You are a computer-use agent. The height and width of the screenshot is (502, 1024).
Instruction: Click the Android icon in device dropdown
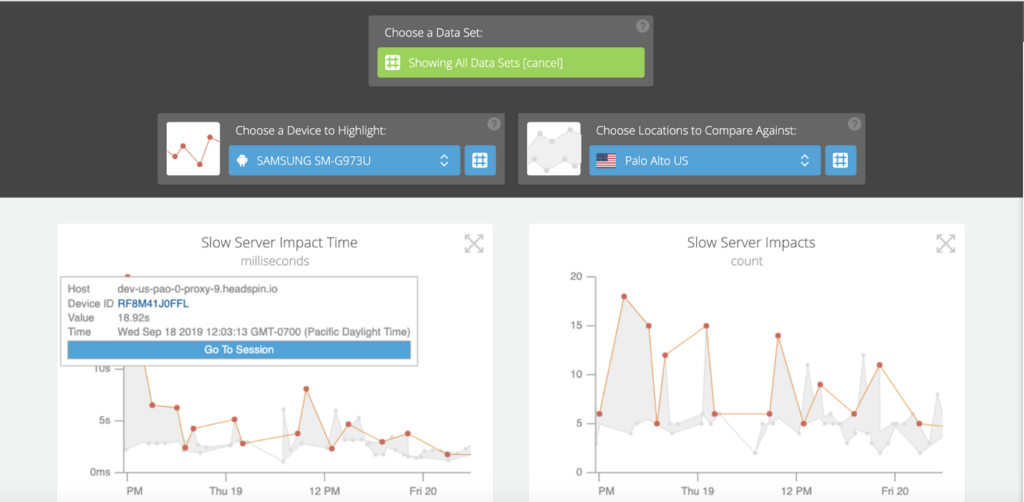pyautogui.click(x=242, y=161)
